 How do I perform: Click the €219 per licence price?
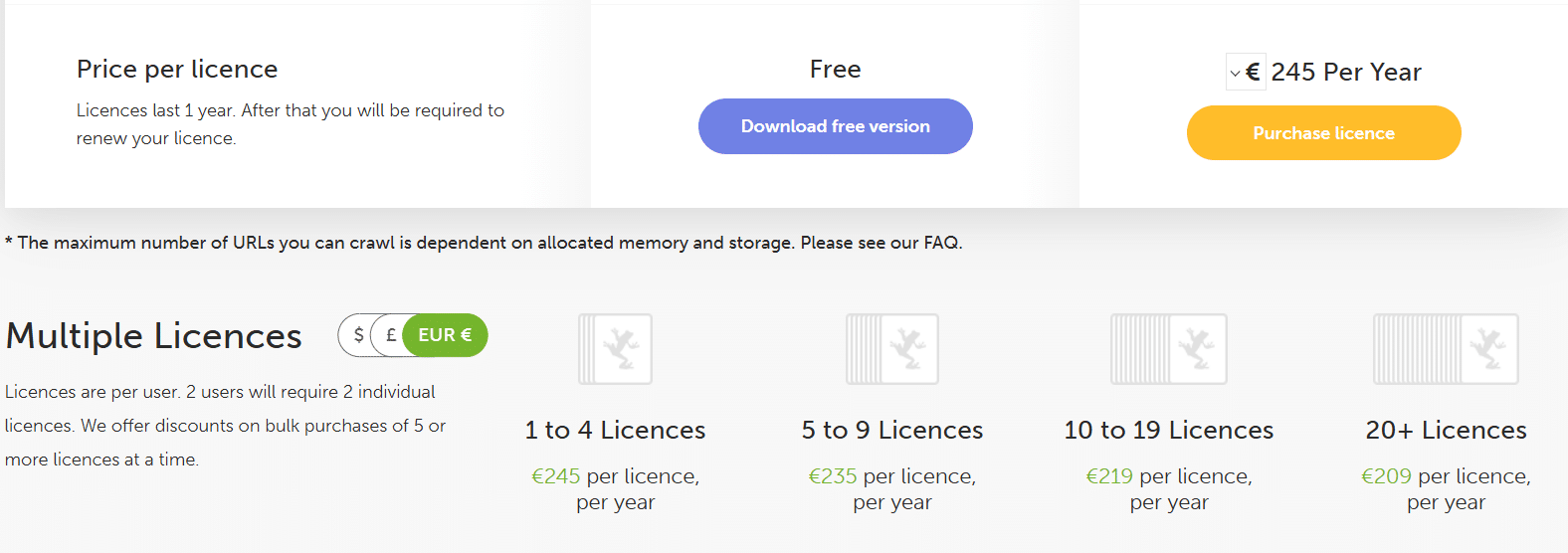coord(1109,476)
